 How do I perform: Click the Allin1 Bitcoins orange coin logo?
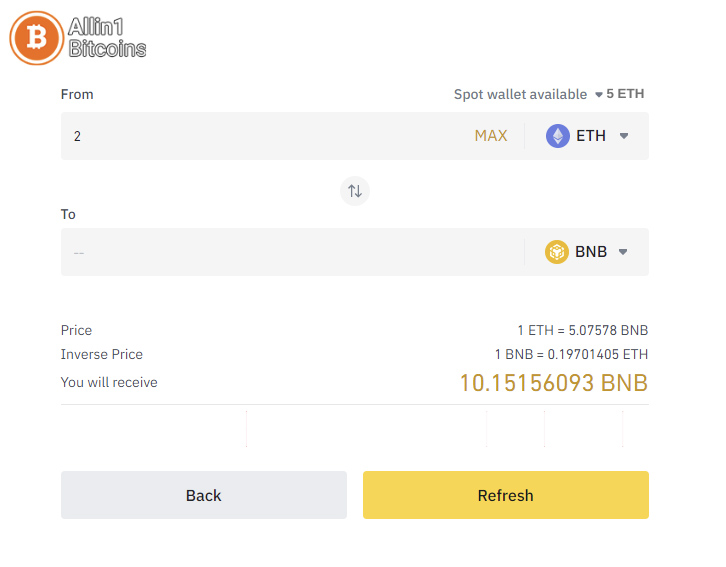click(37, 38)
